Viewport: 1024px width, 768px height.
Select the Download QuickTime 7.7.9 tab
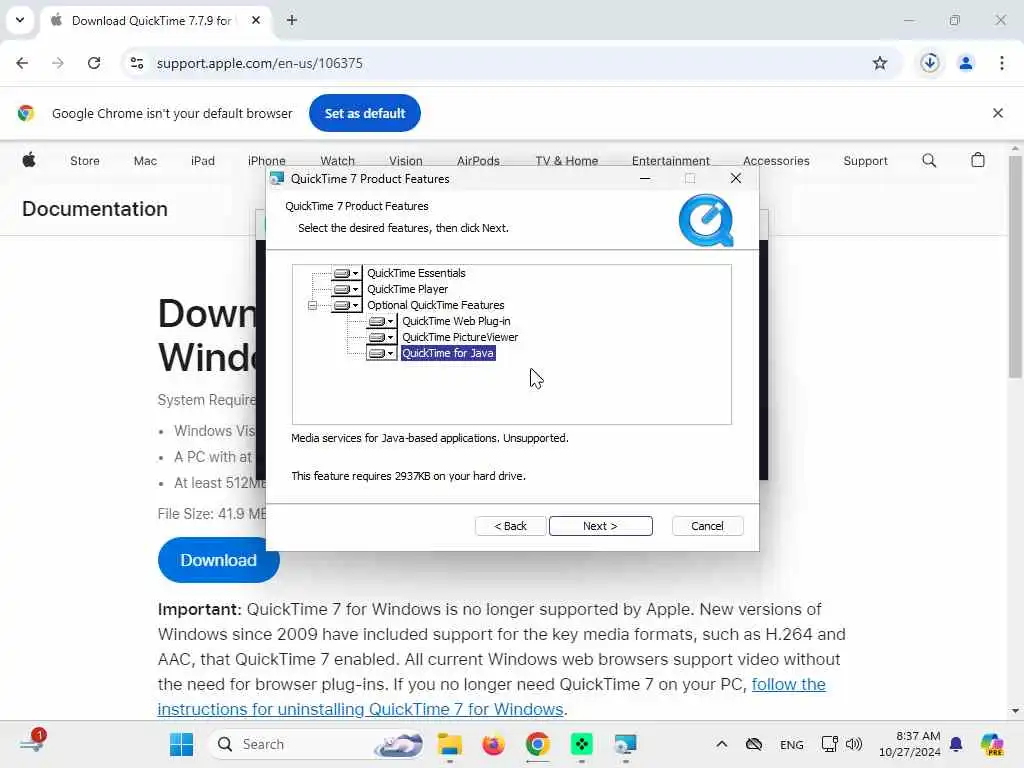[156, 20]
